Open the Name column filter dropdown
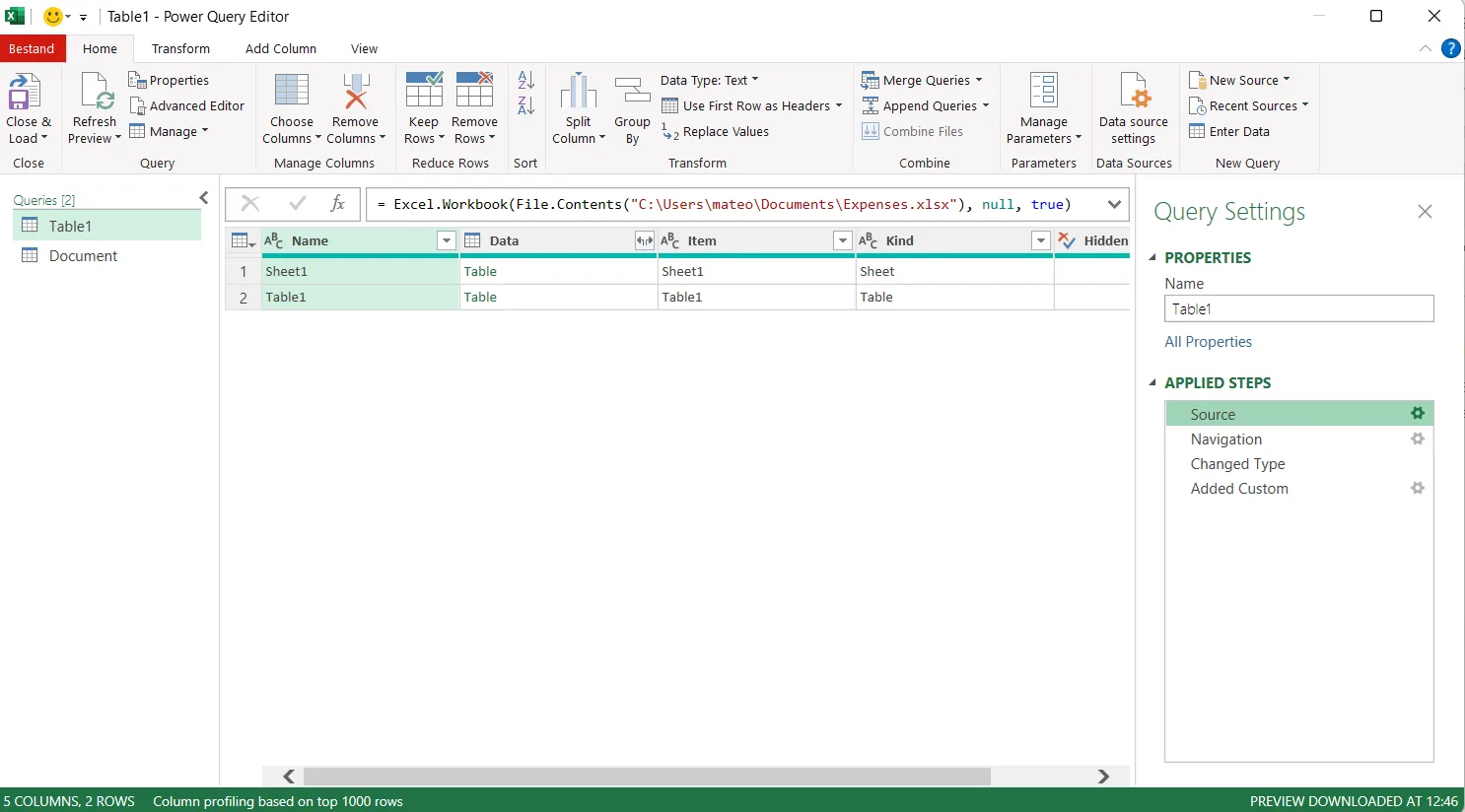 tap(446, 240)
